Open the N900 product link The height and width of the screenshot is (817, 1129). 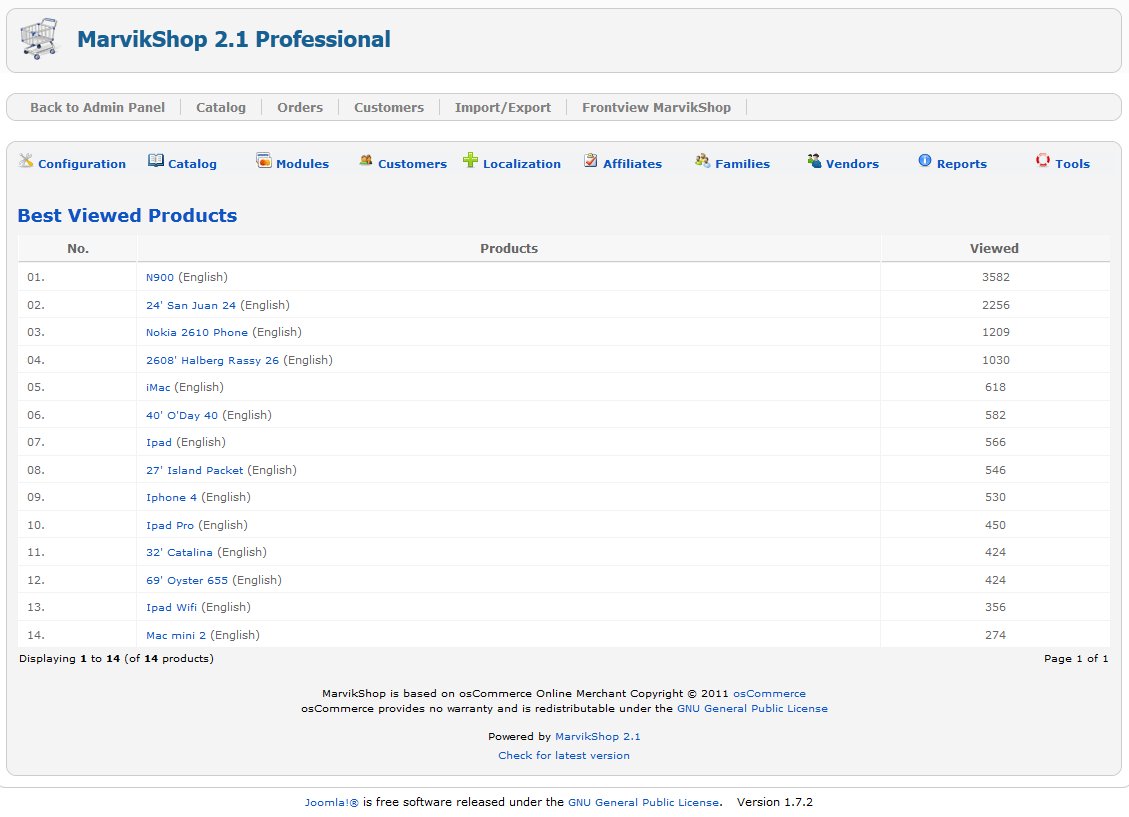(x=160, y=278)
